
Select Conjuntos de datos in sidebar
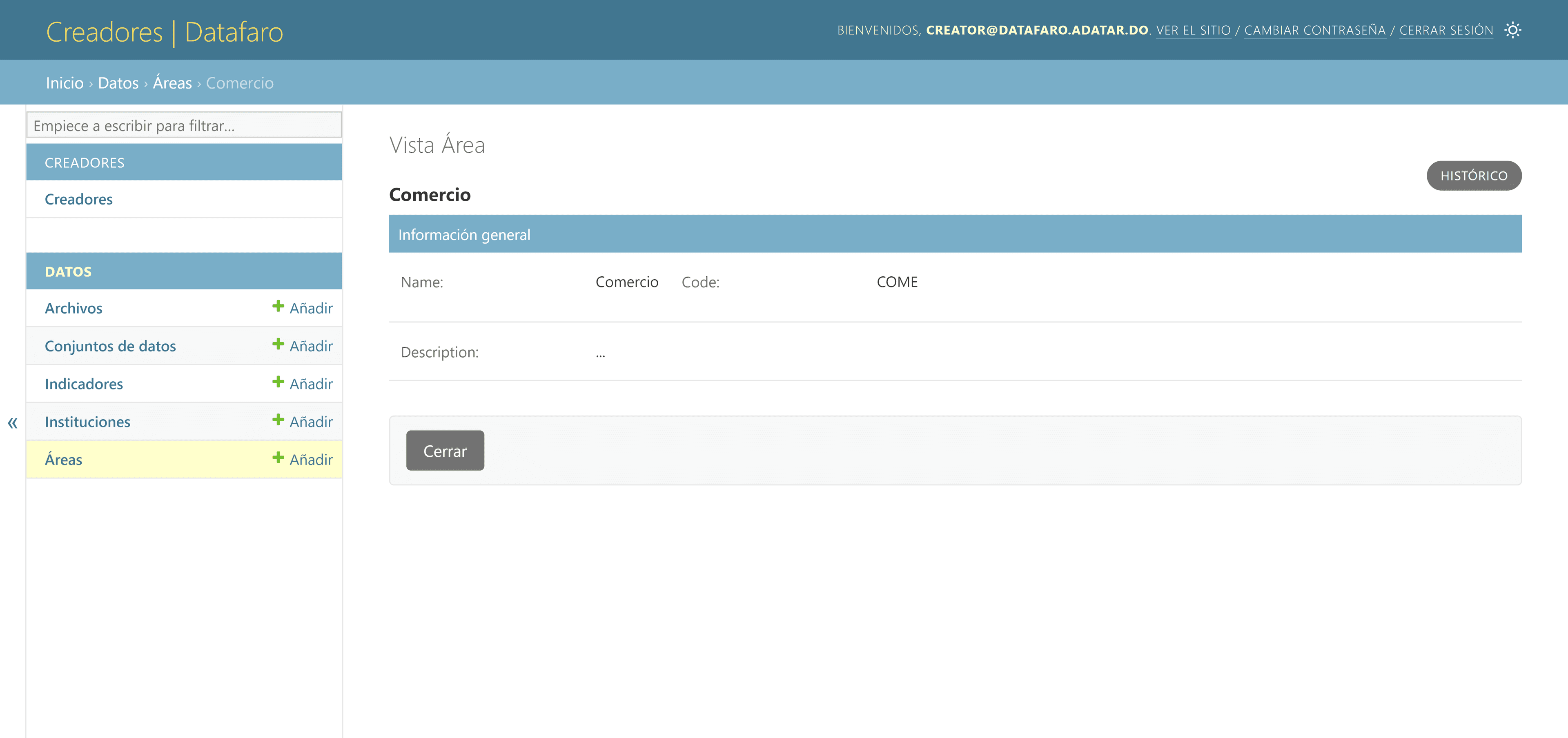(110, 346)
